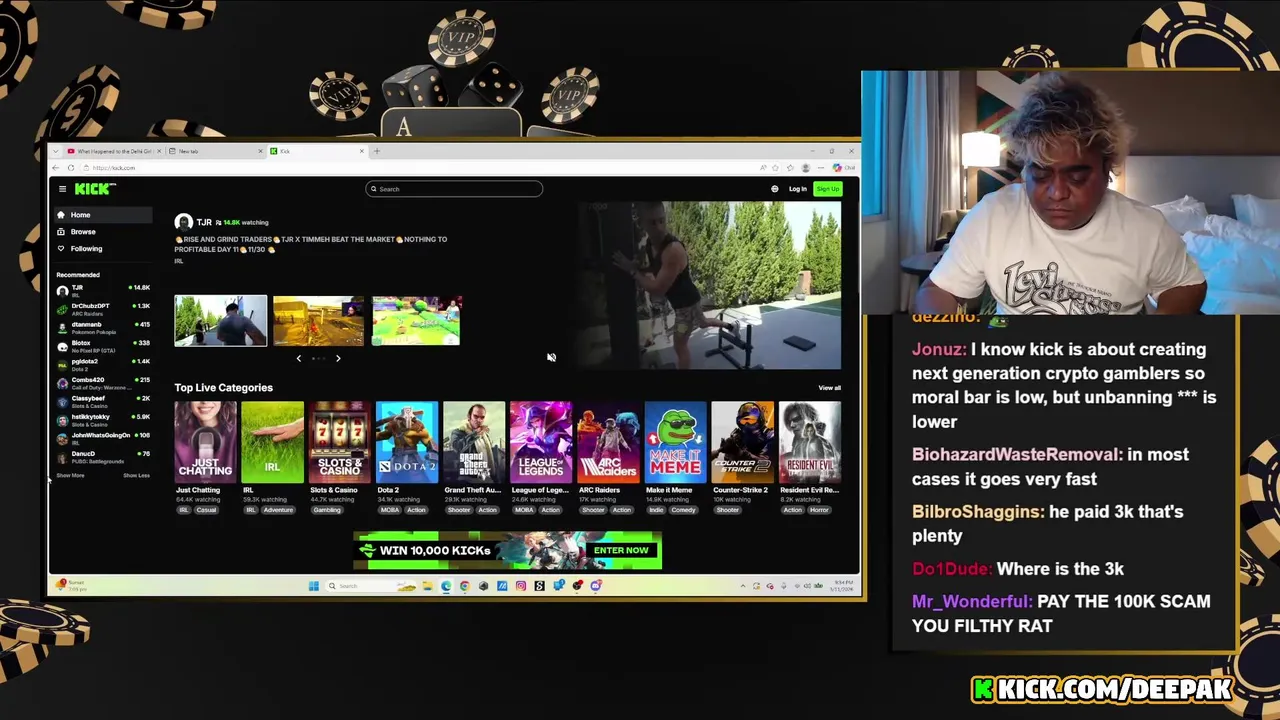Image resolution: width=1280 pixels, height=720 pixels.
Task: Open a new browser tab with plus
Action: click(376, 151)
